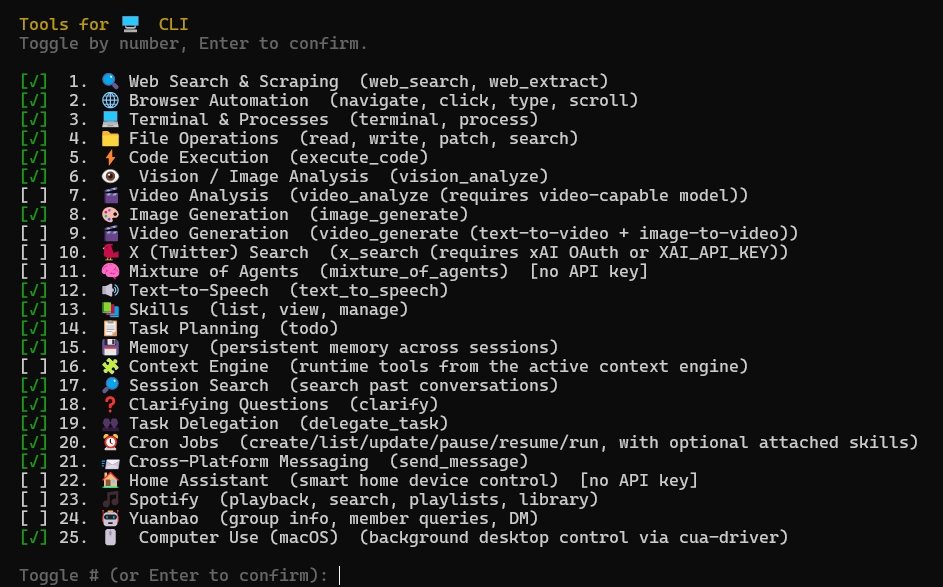Viewport: 943px width, 587px height.
Task: Click the palette icon for Image Generation
Action: pyautogui.click(x=110, y=215)
